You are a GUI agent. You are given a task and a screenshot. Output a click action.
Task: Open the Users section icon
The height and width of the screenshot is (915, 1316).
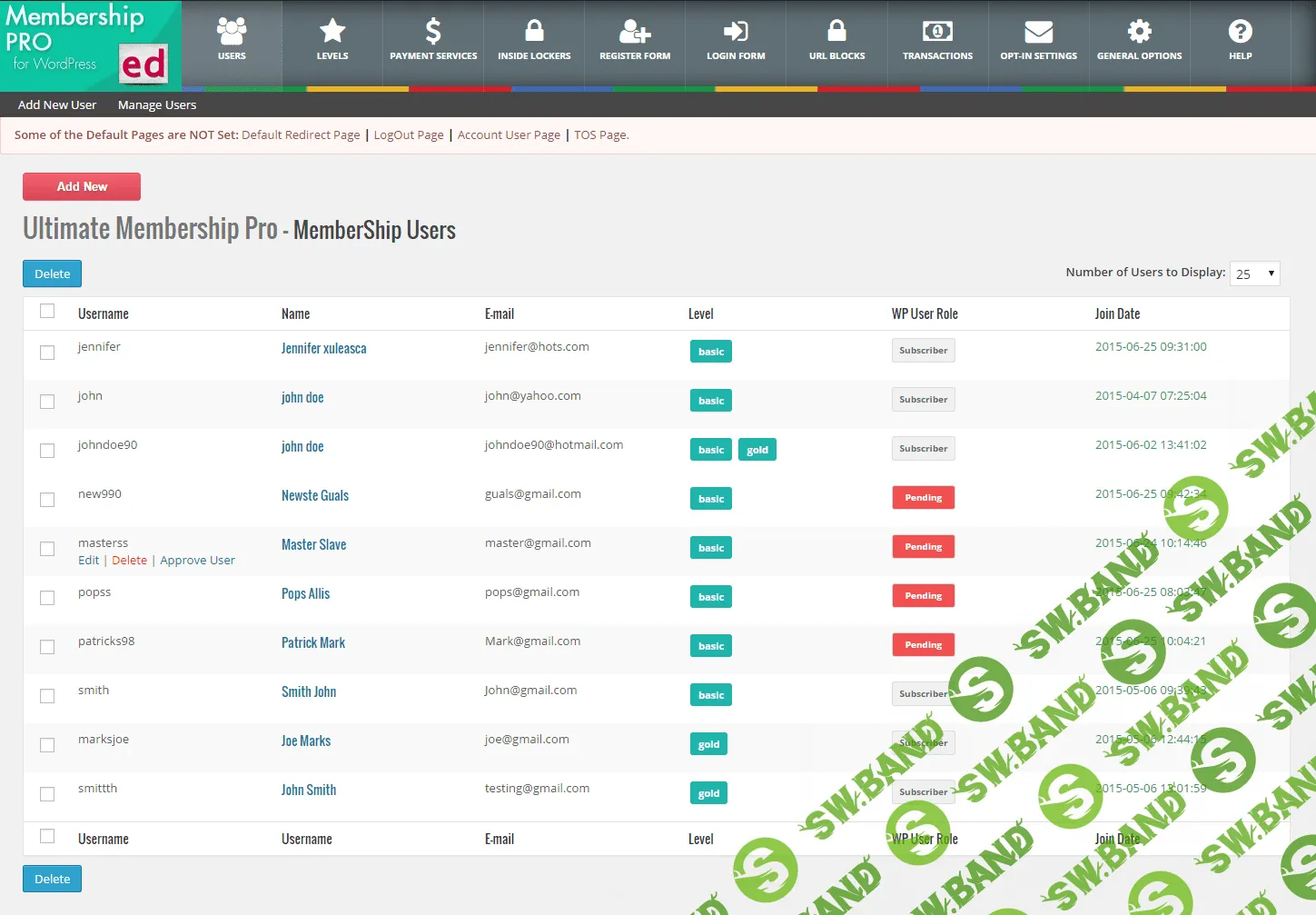(x=232, y=33)
